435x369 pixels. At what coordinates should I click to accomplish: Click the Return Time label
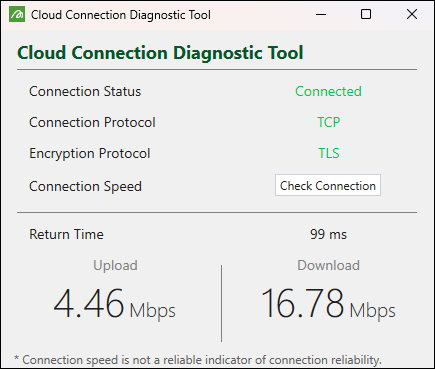66,234
